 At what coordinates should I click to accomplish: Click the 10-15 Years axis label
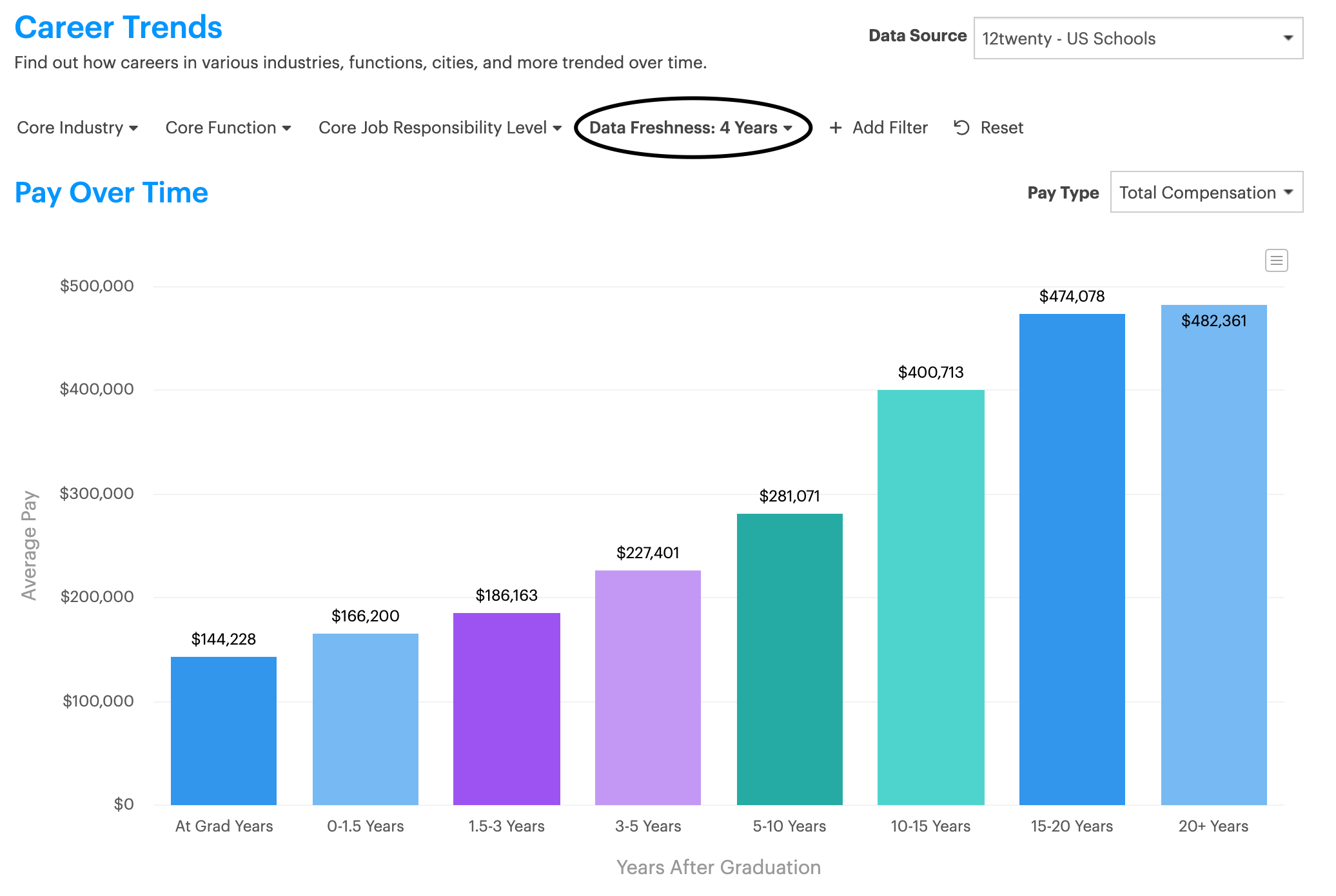930,826
